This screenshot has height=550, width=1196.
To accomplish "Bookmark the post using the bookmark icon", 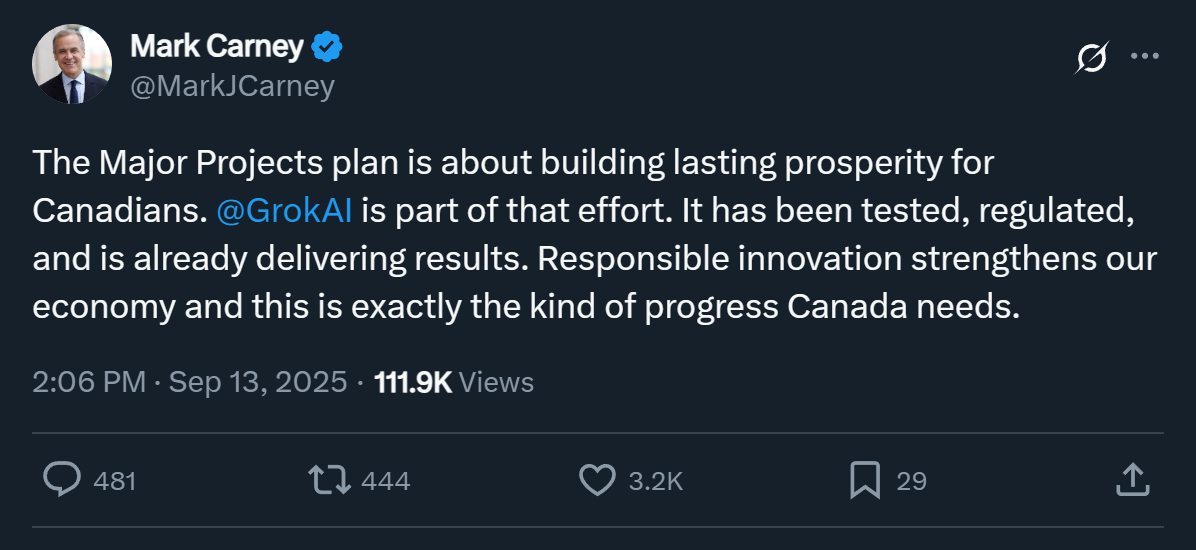I will pyautogui.click(x=864, y=480).
